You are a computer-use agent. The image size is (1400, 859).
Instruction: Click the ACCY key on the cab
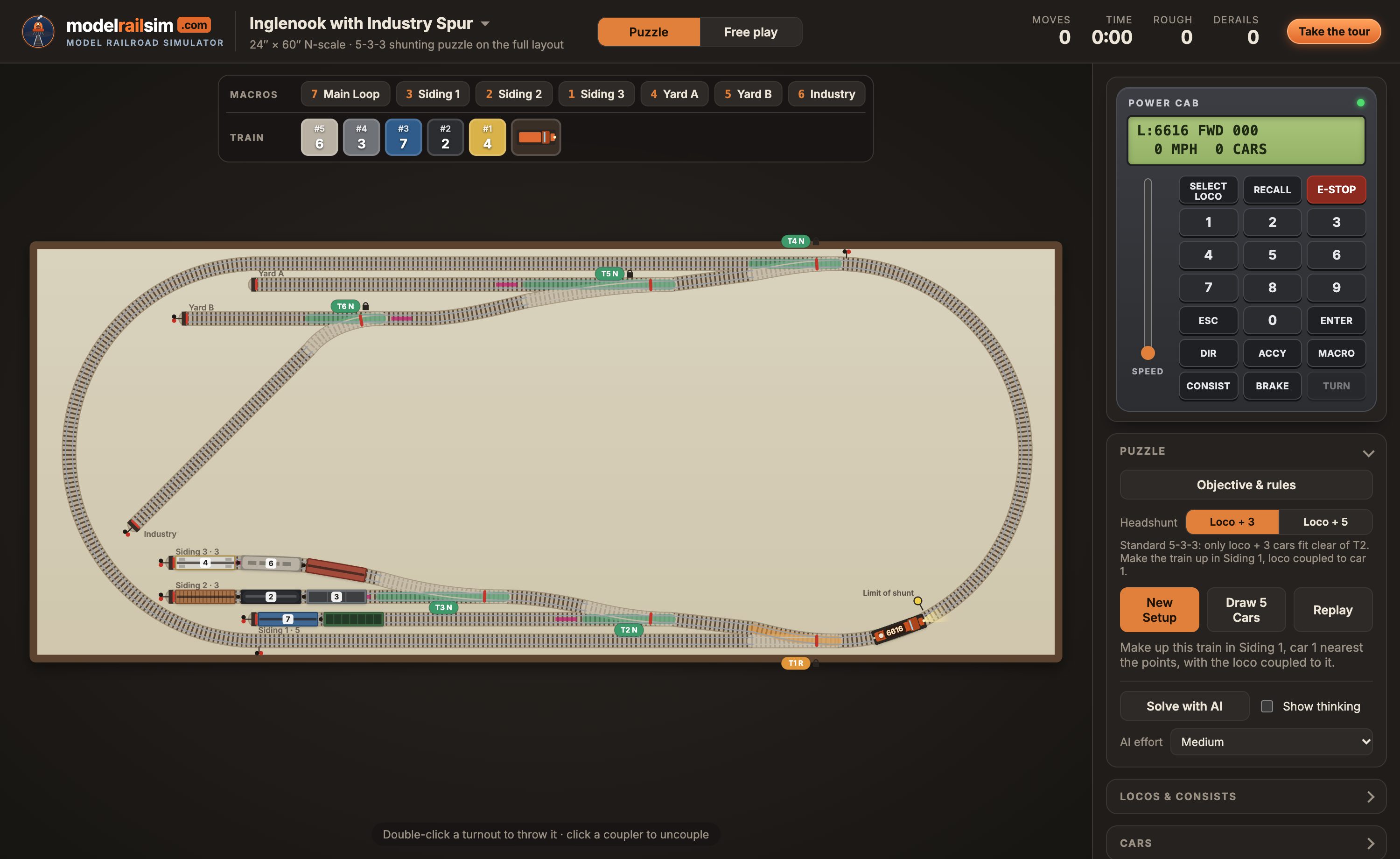pos(1272,353)
